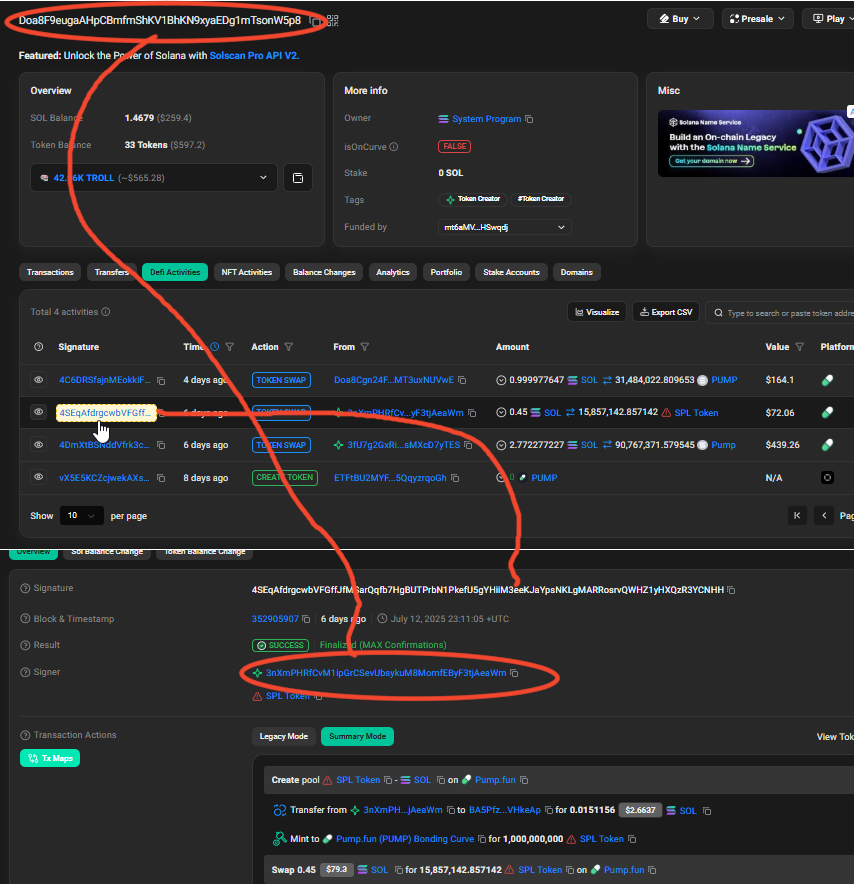The image size is (854, 884).
Task: Open the Tx Maps button
Action: pyautogui.click(x=50, y=758)
